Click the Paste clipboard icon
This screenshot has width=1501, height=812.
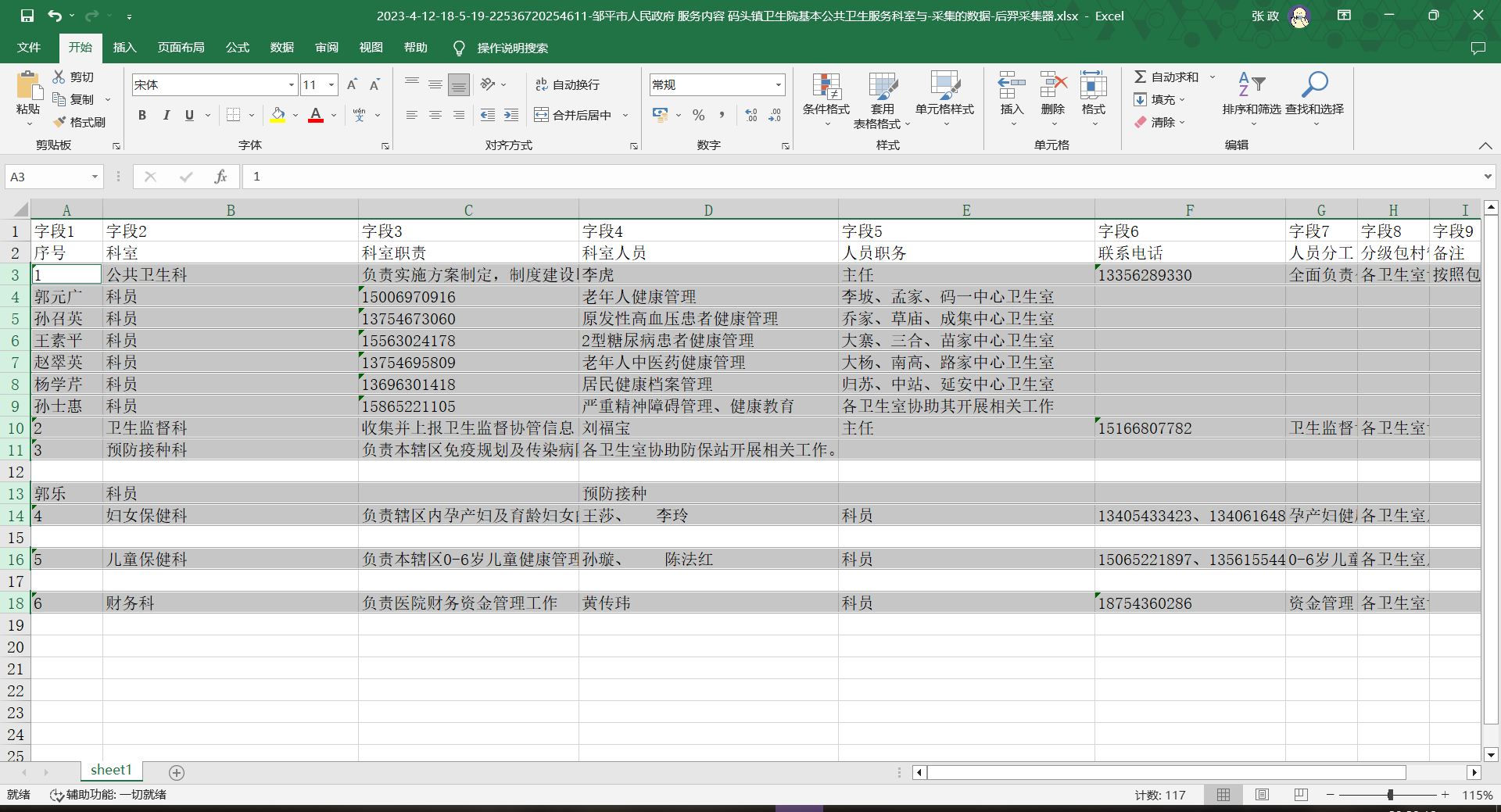click(x=28, y=85)
